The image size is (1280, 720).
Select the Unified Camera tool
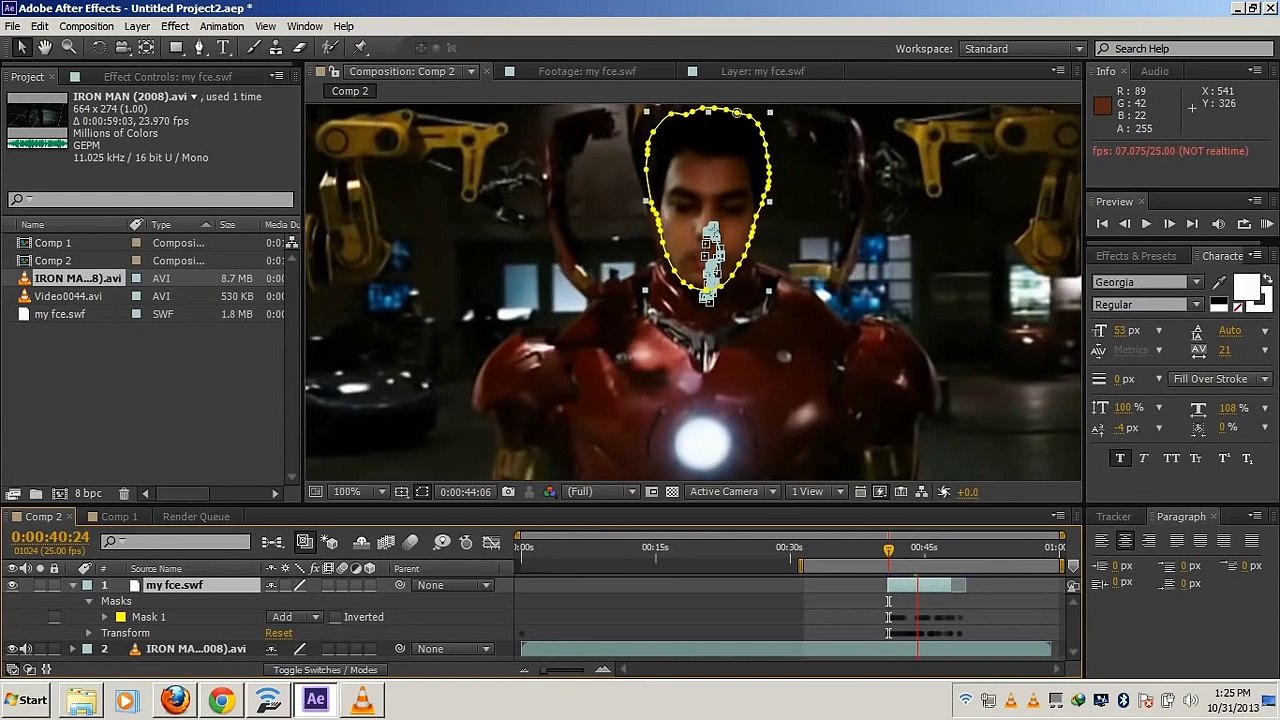[123, 48]
